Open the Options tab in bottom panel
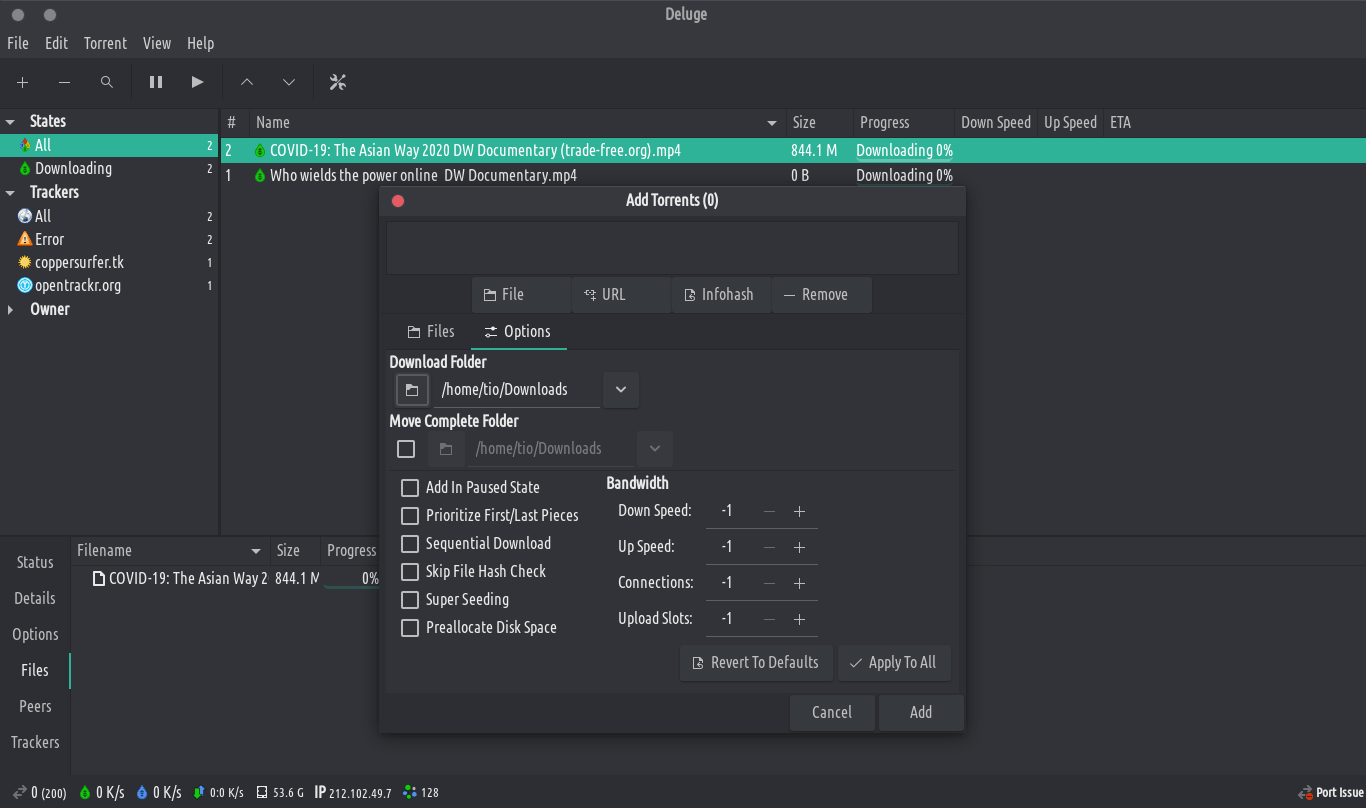Image resolution: width=1366 pixels, height=808 pixels. click(35, 634)
